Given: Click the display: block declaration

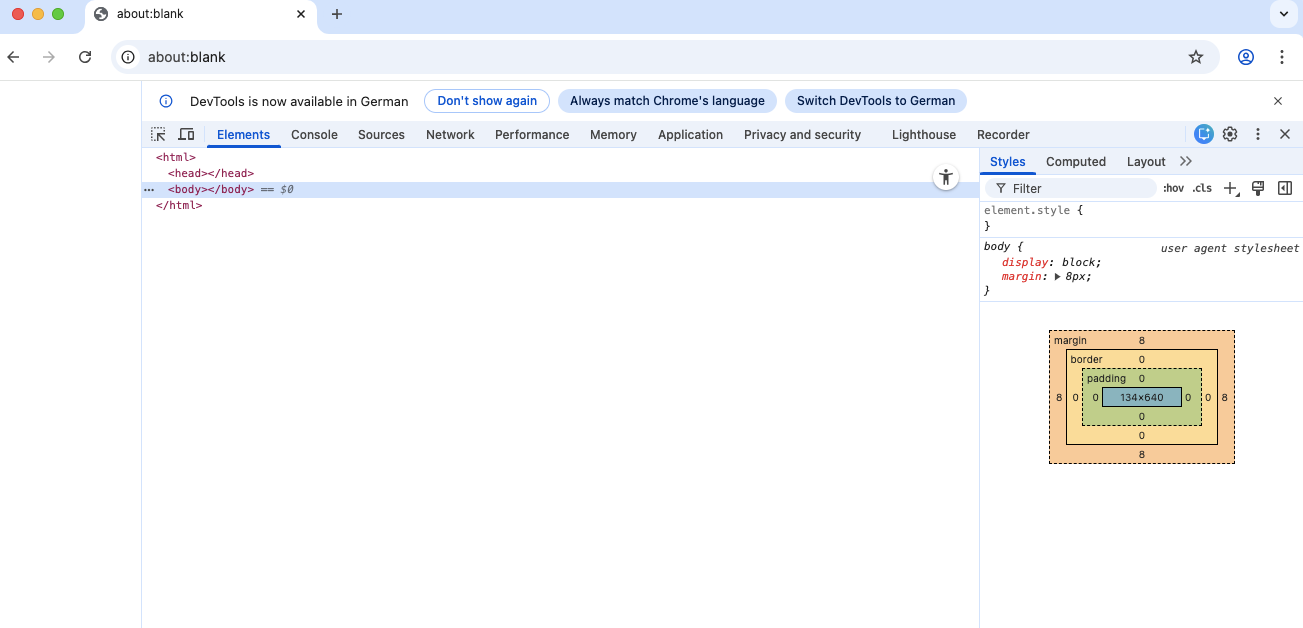Looking at the screenshot, I should pyautogui.click(x=1052, y=262).
